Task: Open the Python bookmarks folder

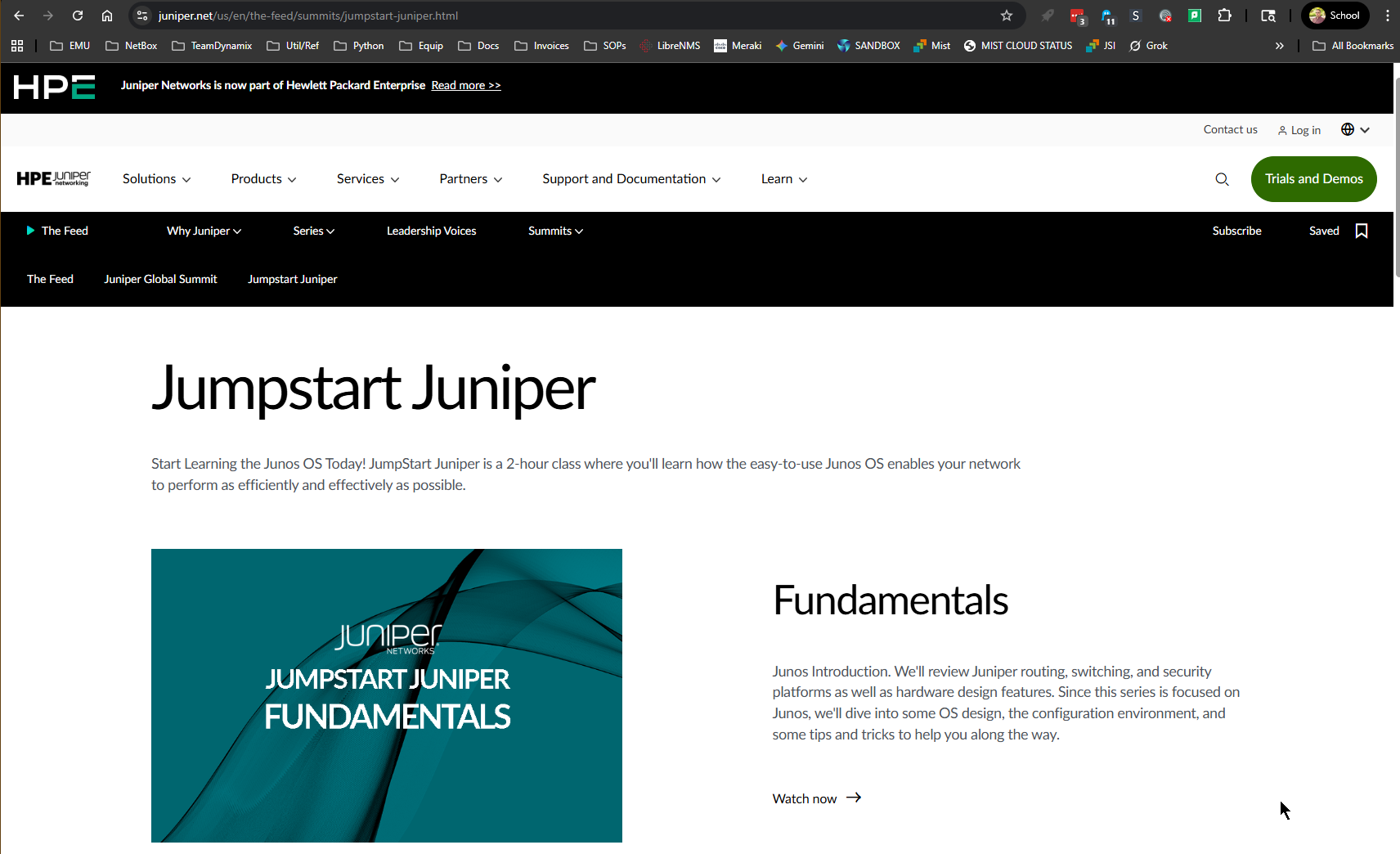Action: pos(359,46)
